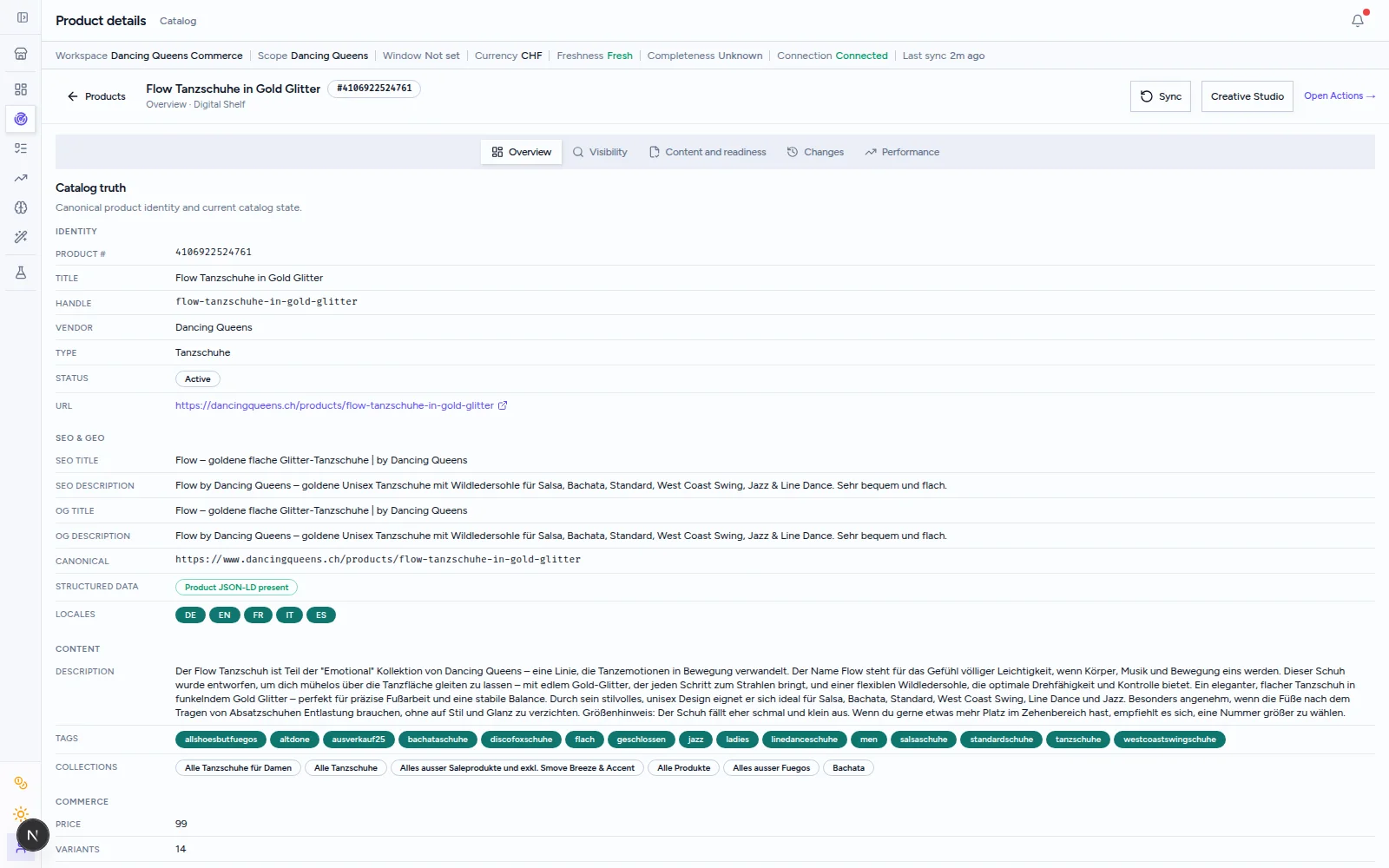Click the linedanceschuhe tag
This screenshot has width=1389, height=868.
[805, 740]
